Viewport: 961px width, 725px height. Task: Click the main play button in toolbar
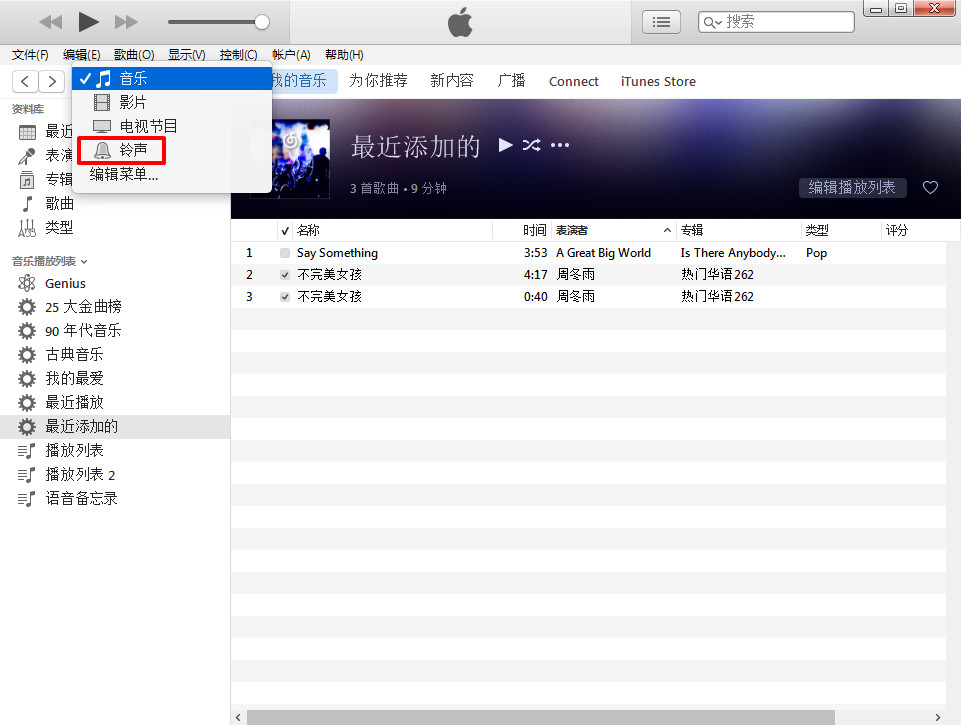coord(88,22)
